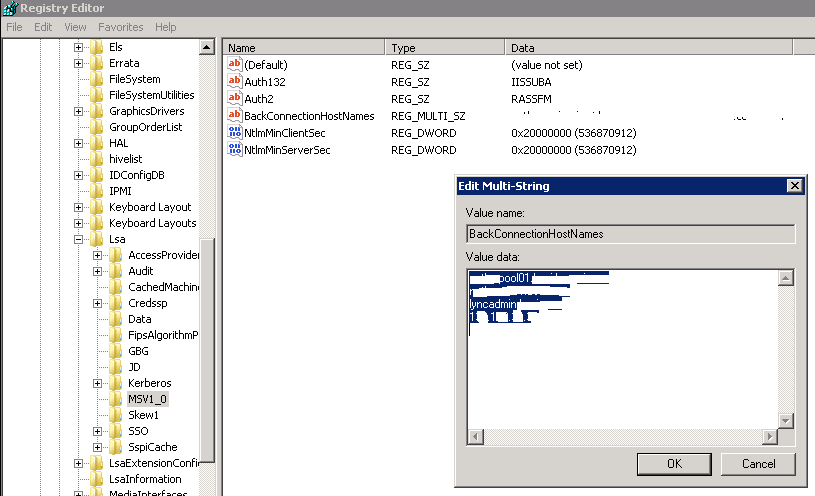Click the Auth2 string value icon

235,99
